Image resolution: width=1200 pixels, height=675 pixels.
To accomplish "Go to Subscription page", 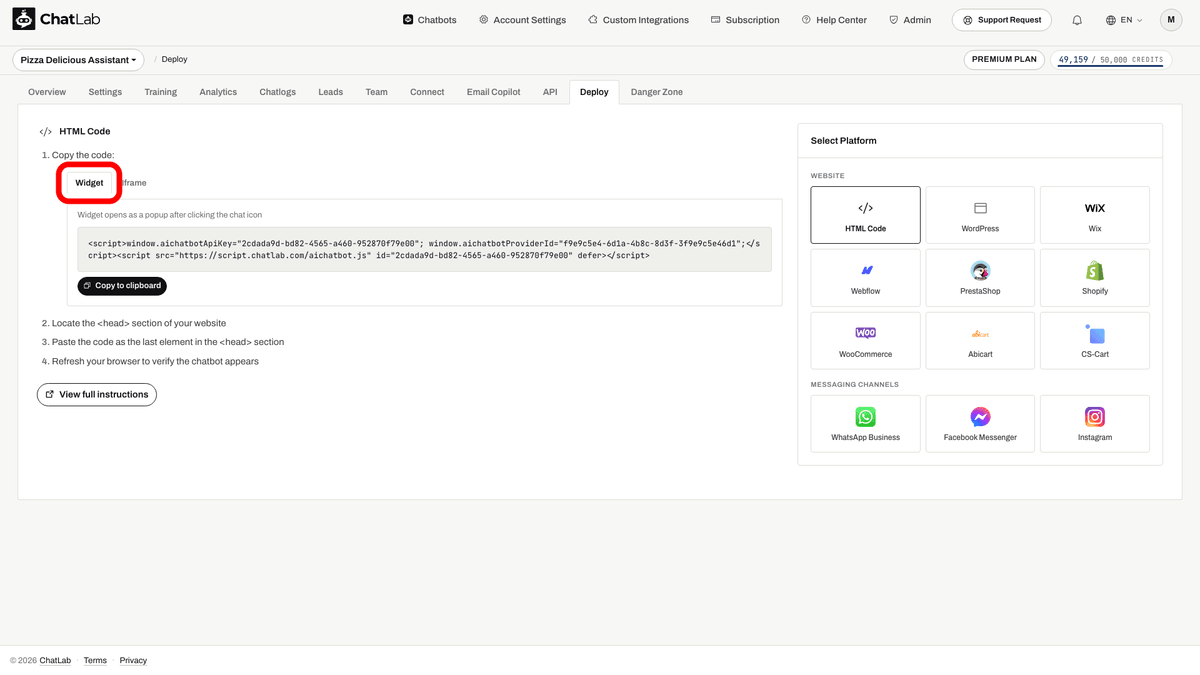I will tap(745, 20).
